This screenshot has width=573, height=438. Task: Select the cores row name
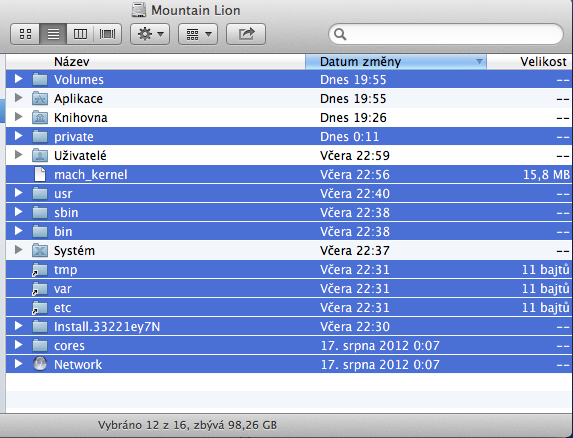point(69,346)
